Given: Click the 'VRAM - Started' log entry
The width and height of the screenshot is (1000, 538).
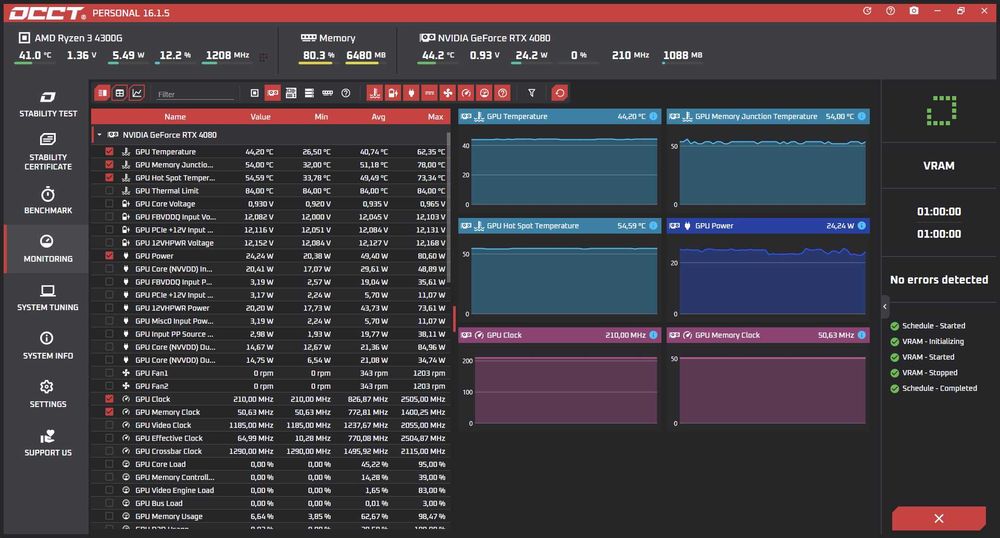Looking at the screenshot, I should tap(928, 357).
